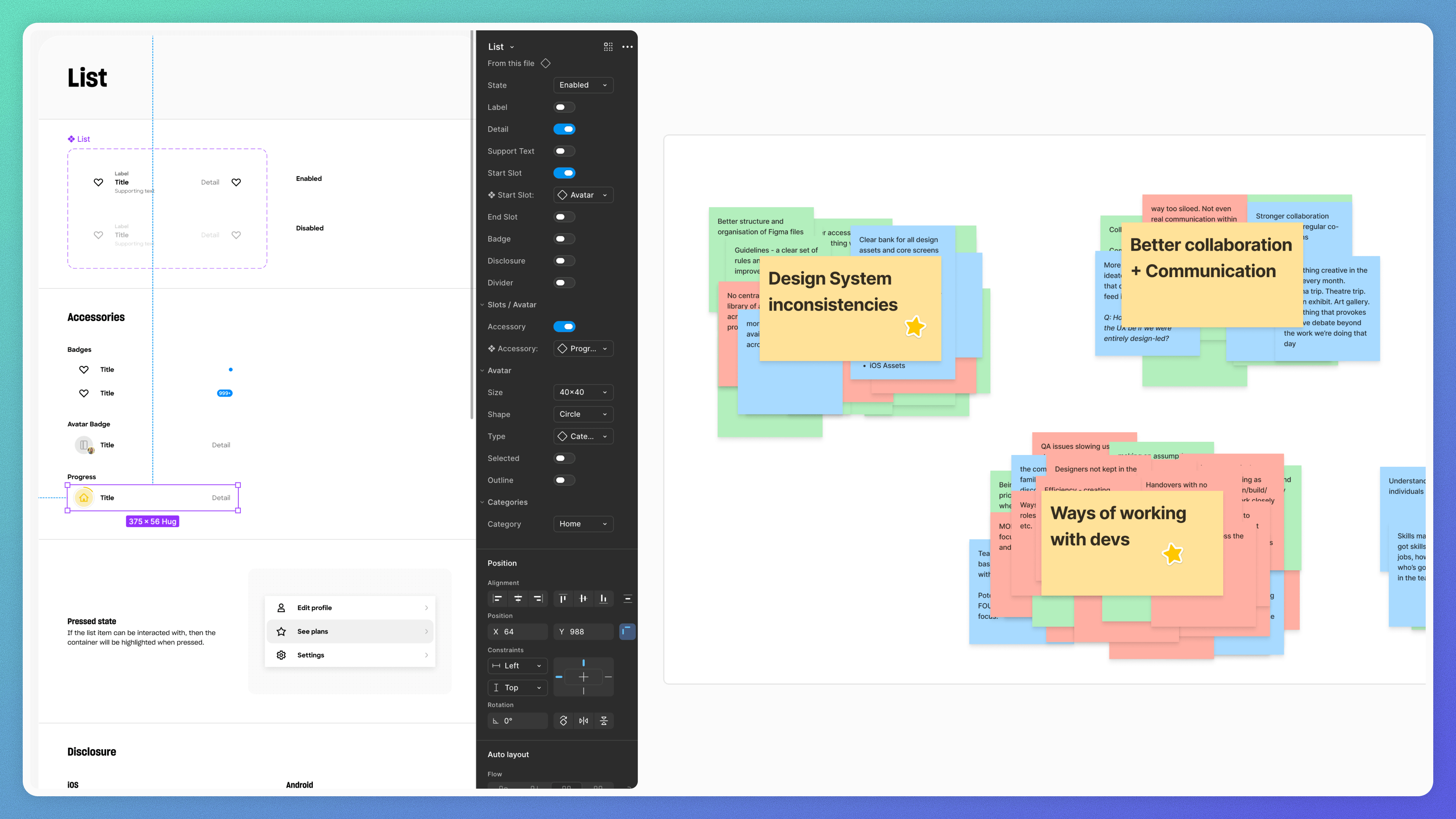Collapse the Slots / Avatar section
The height and width of the screenshot is (819, 1456).
click(482, 304)
